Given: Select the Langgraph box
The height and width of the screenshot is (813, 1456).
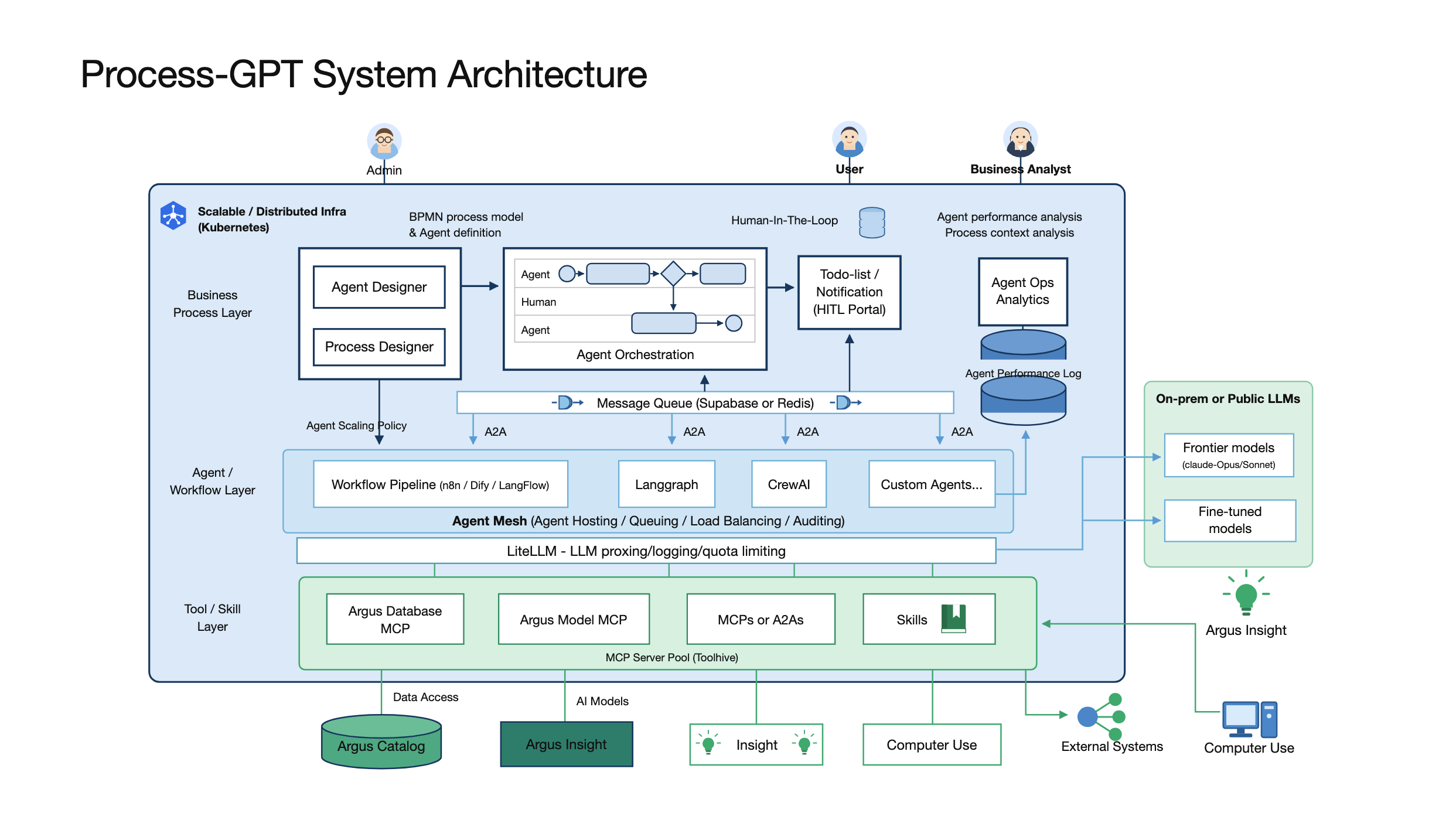Looking at the screenshot, I should [666, 484].
